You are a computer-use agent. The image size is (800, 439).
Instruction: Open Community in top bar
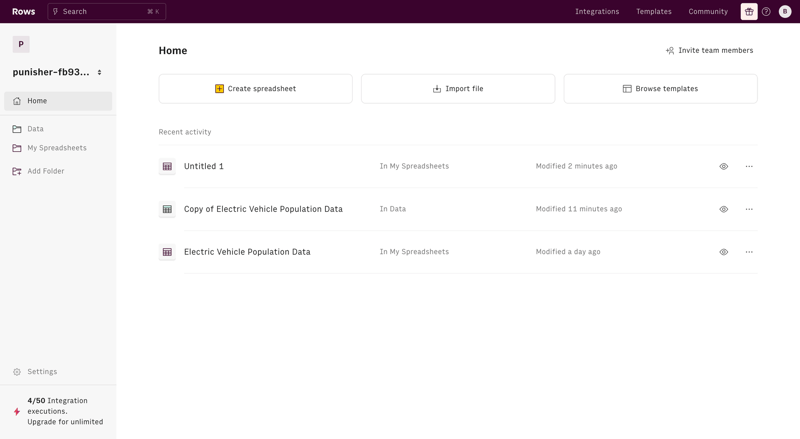click(x=708, y=11)
